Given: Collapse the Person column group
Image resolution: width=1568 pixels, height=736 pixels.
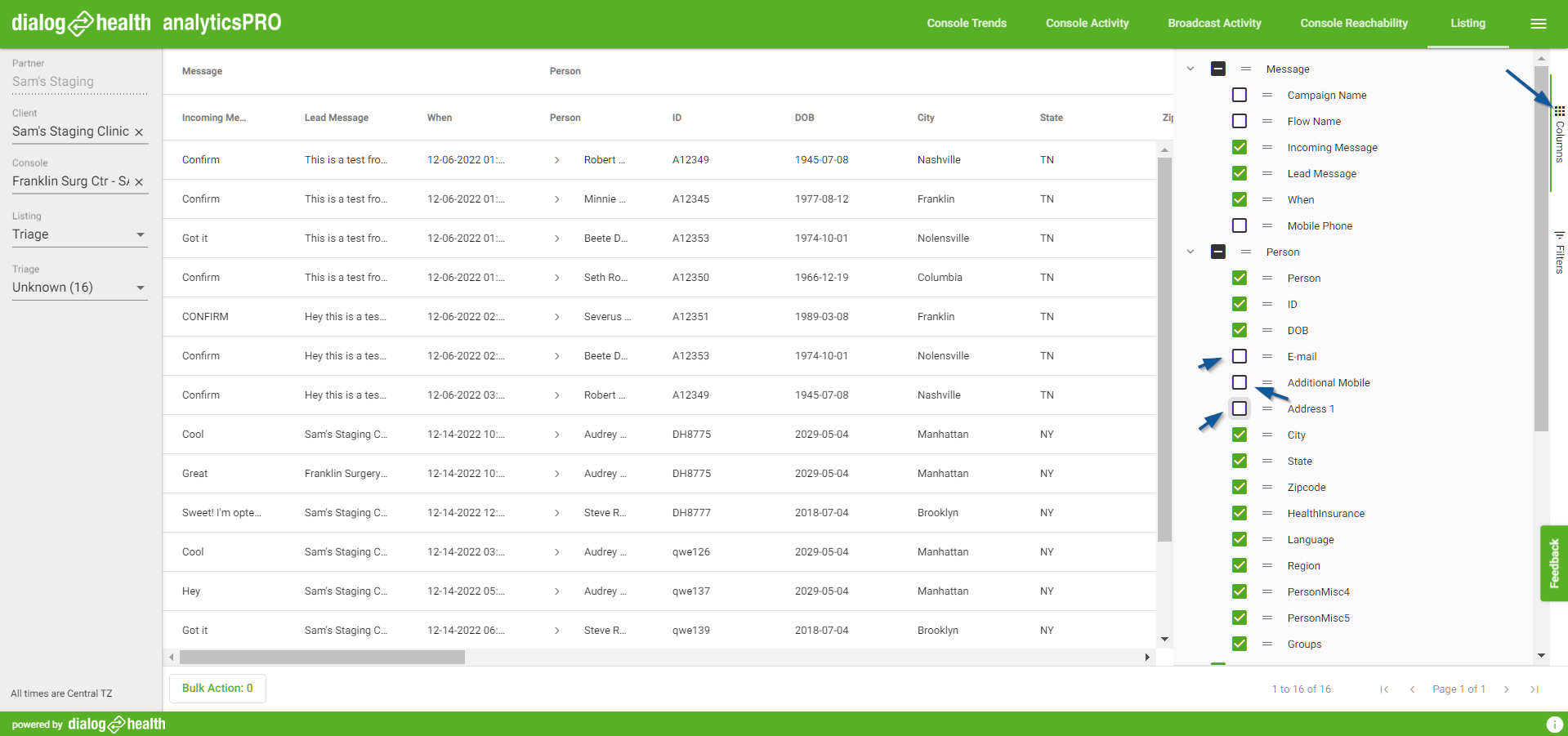Looking at the screenshot, I should (1191, 252).
